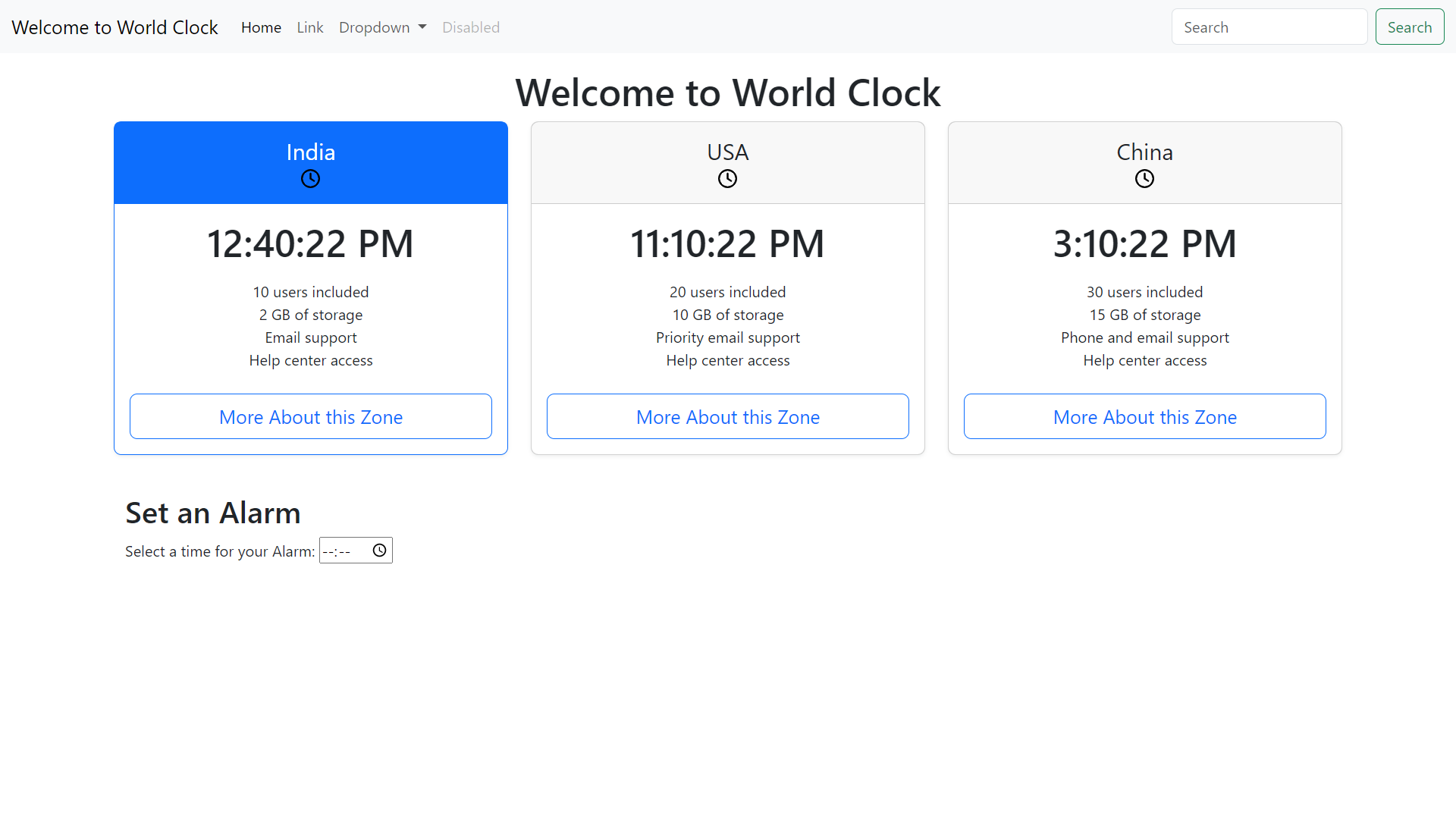Click the clock icon under China

[x=1144, y=179]
